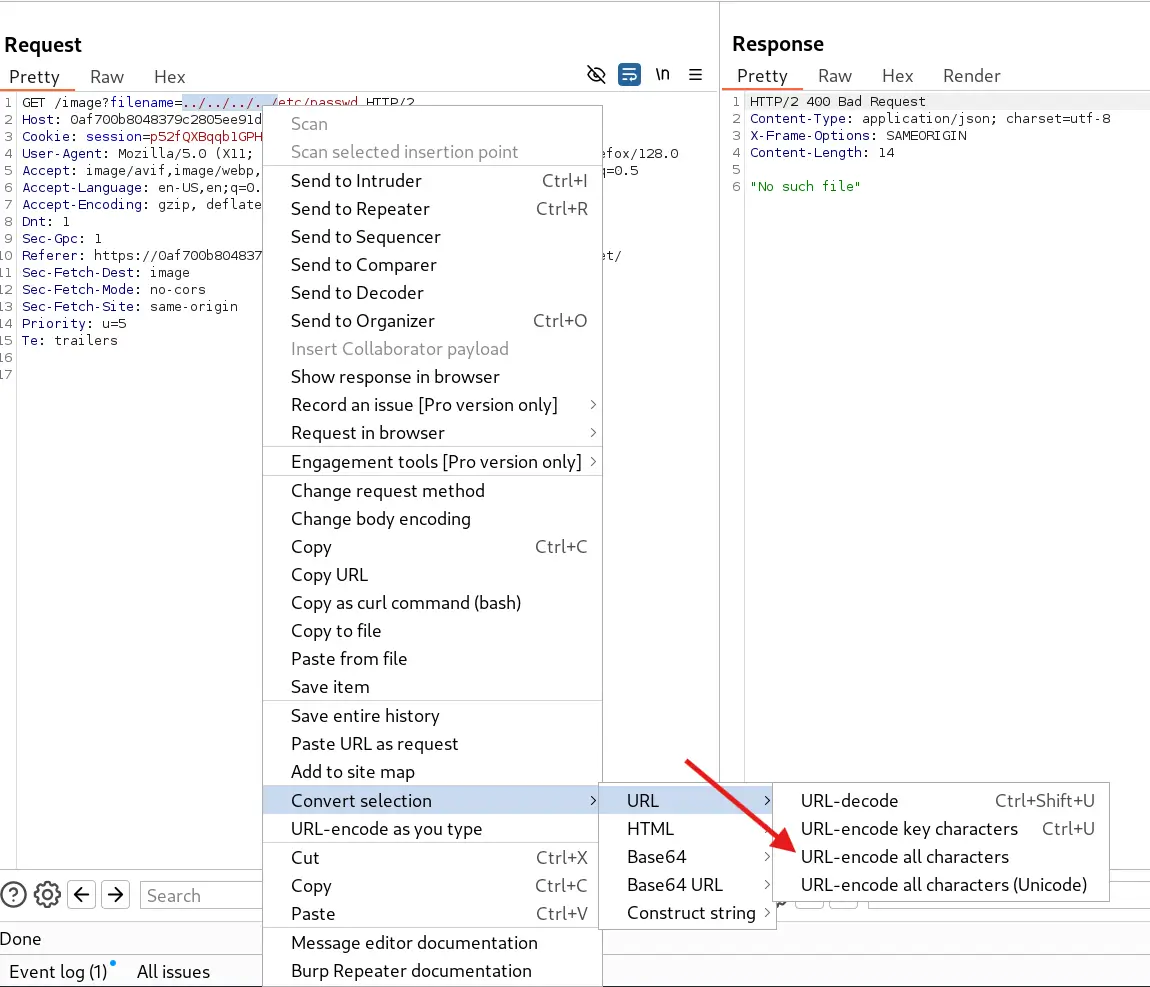Screen dimensions: 1150x987
Task: Choose Cut from context menu
Action: (x=432, y=857)
